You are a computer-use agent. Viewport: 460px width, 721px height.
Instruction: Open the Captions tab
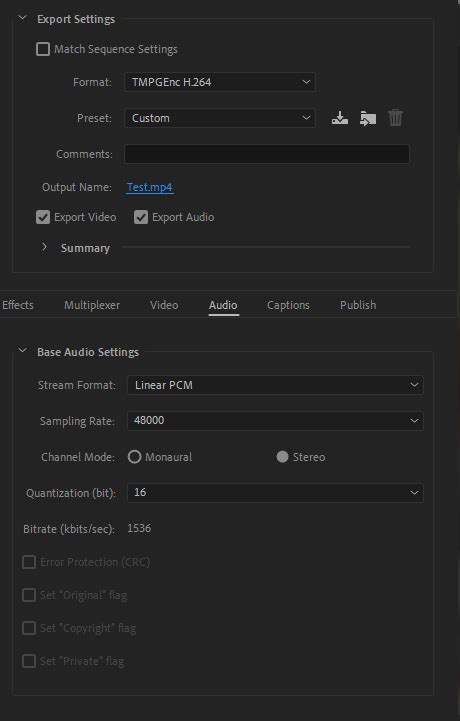pos(288,305)
